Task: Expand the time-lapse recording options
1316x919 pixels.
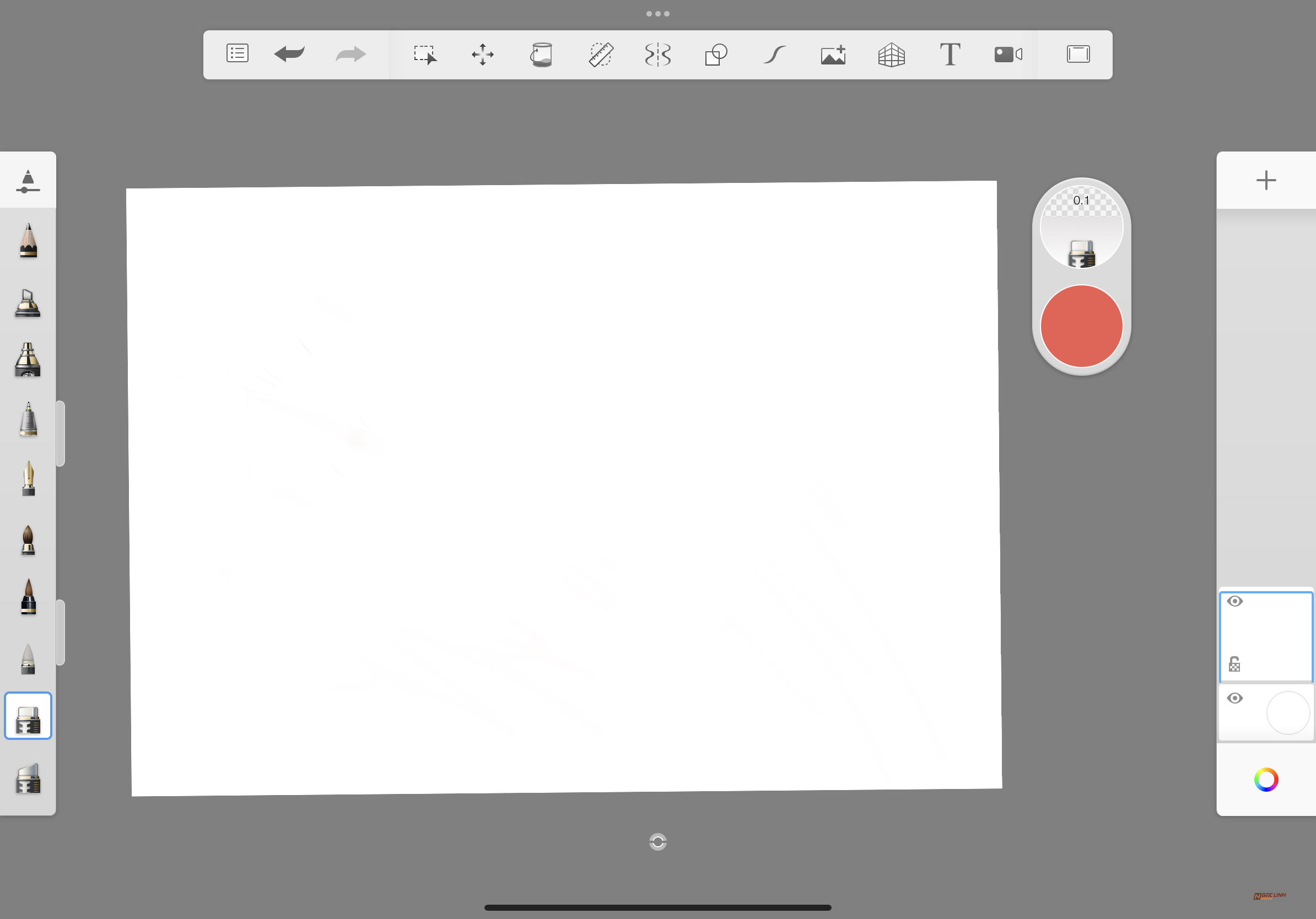Action: point(1007,55)
